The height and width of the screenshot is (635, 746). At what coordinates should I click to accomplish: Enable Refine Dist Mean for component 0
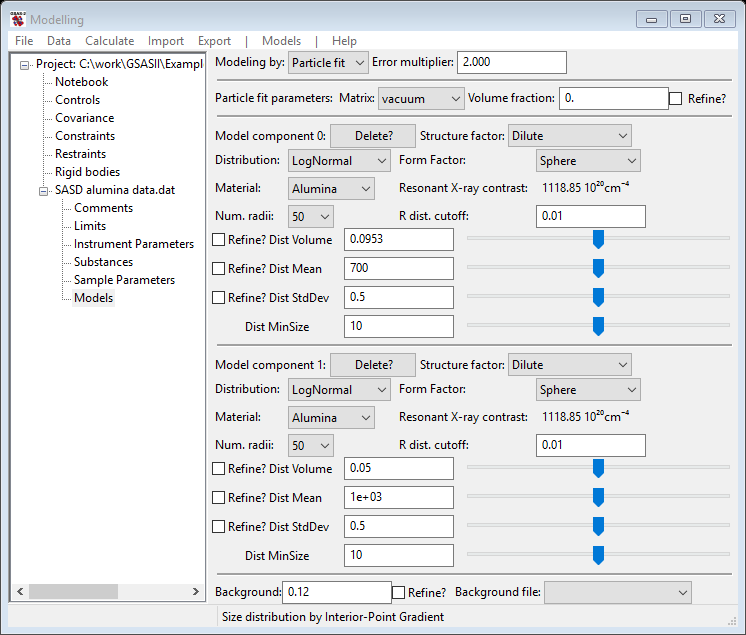point(218,269)
